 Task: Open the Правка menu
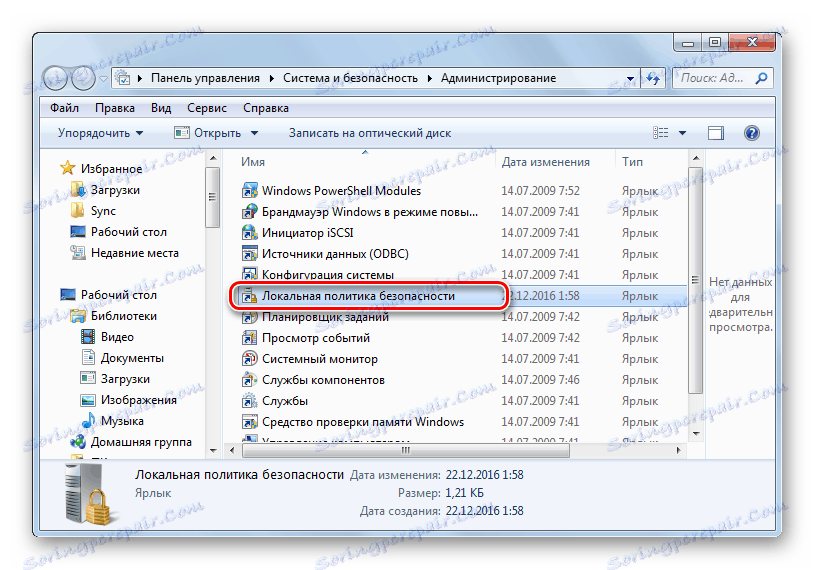[x=115, y=108]
